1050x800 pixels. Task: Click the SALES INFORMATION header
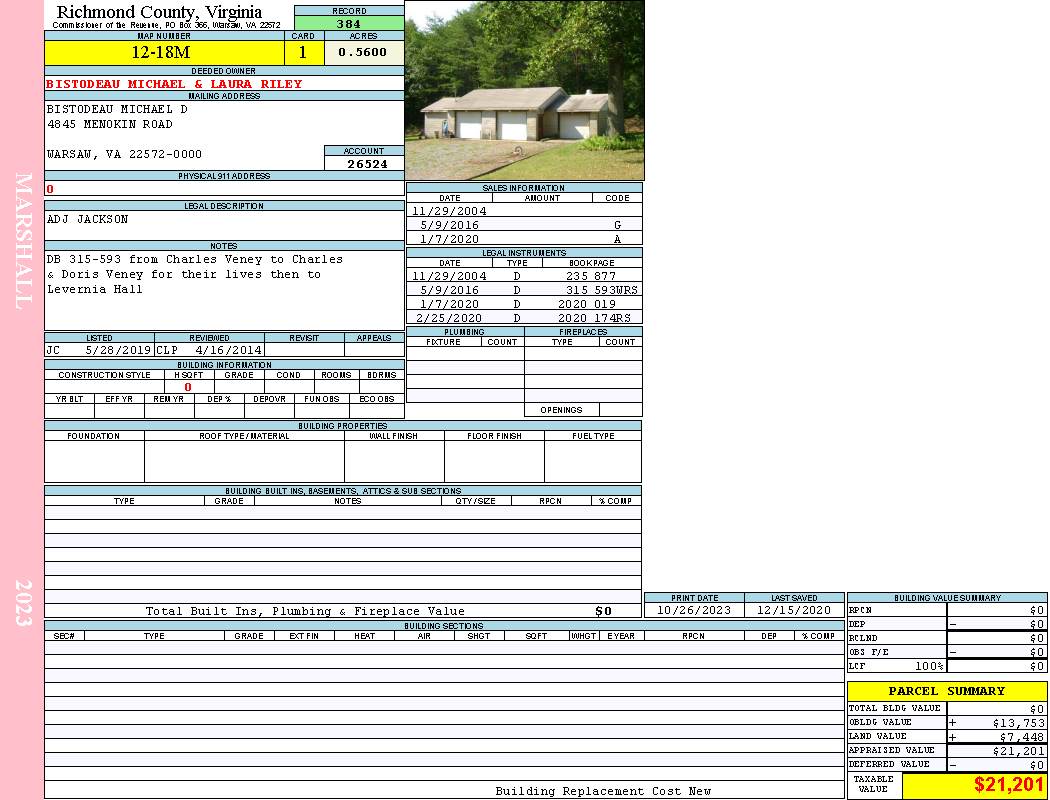[524, 187]
